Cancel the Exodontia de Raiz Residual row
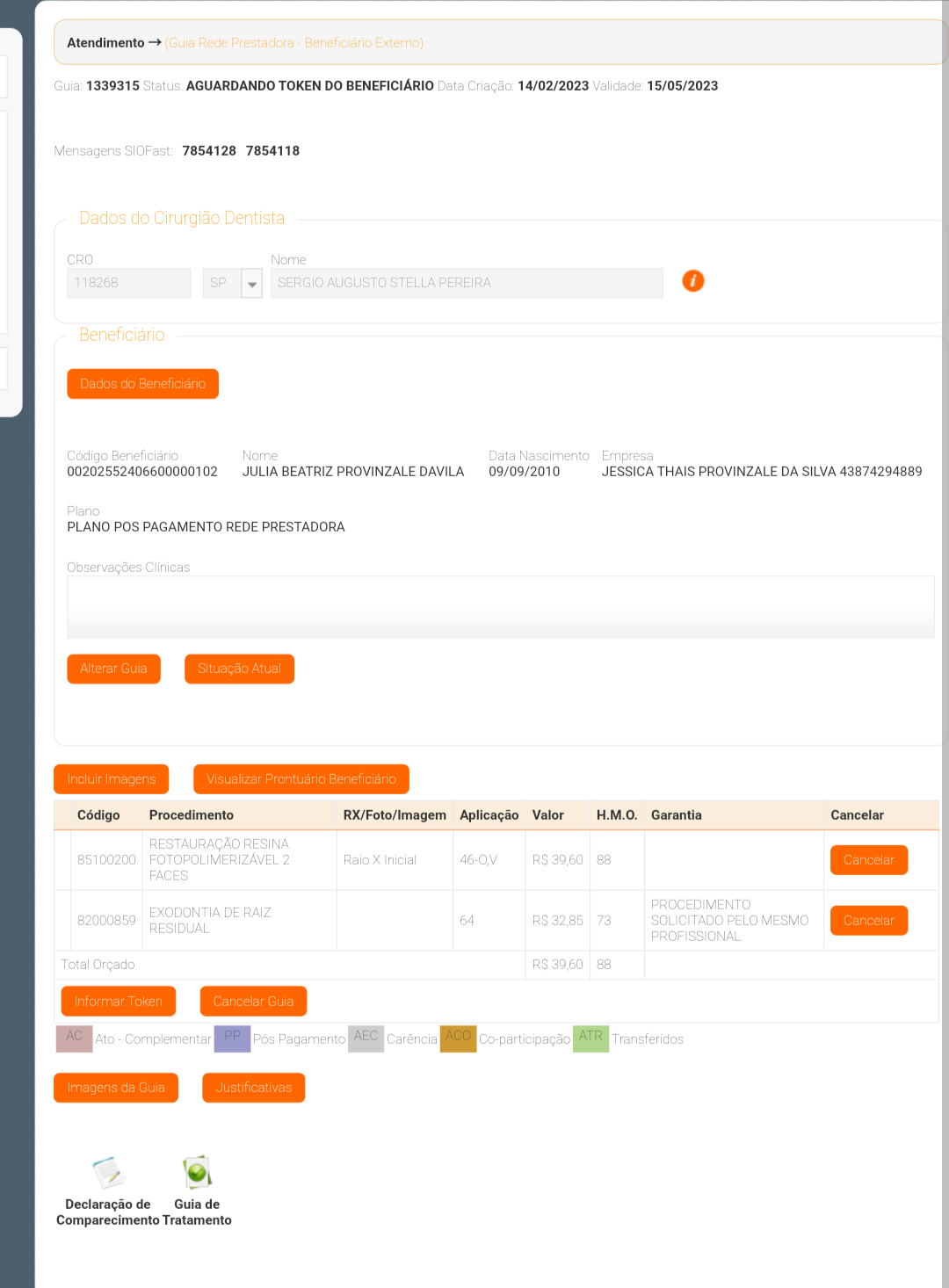 [868, 921]
